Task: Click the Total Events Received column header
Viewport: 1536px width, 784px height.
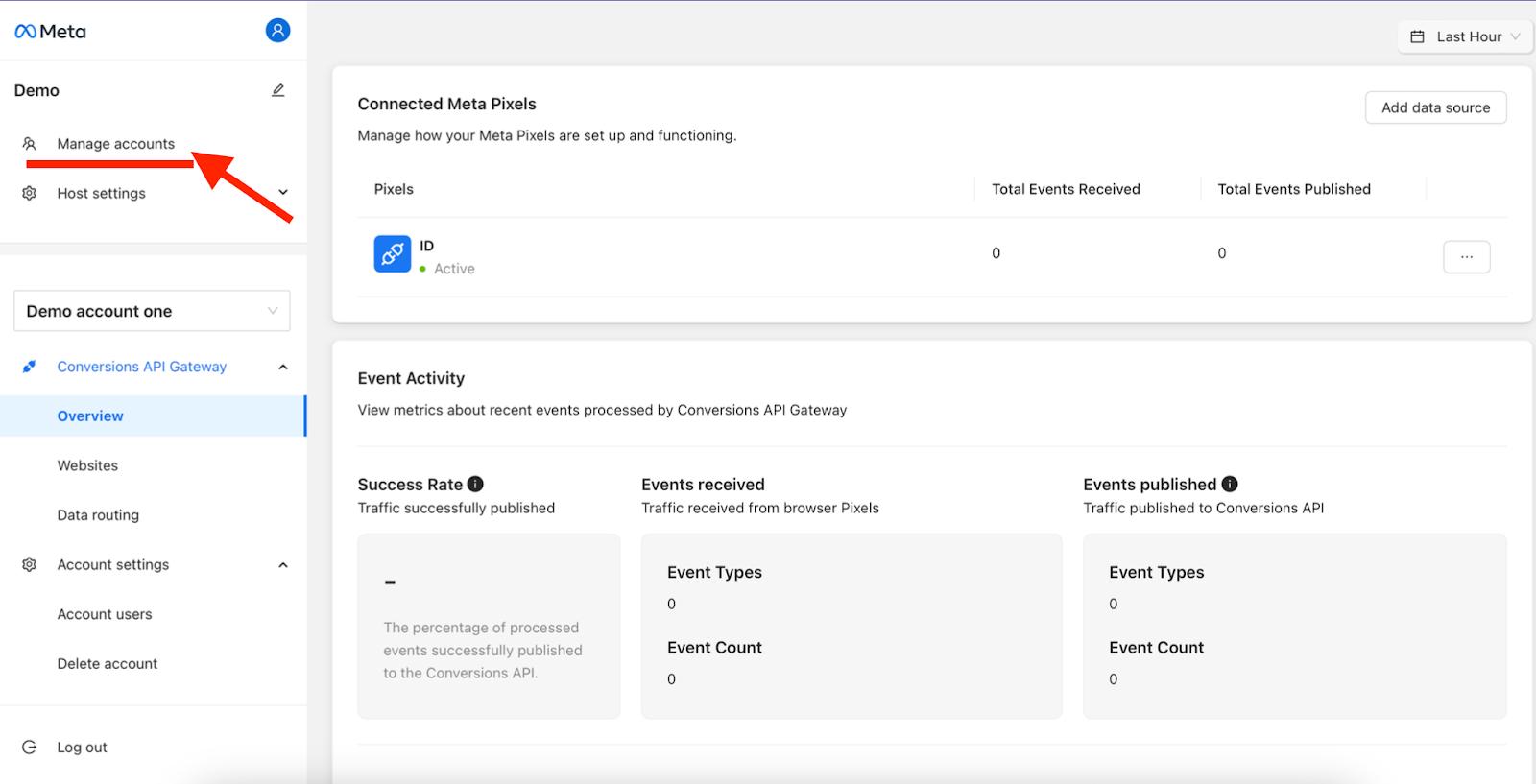Action: 1066,189
